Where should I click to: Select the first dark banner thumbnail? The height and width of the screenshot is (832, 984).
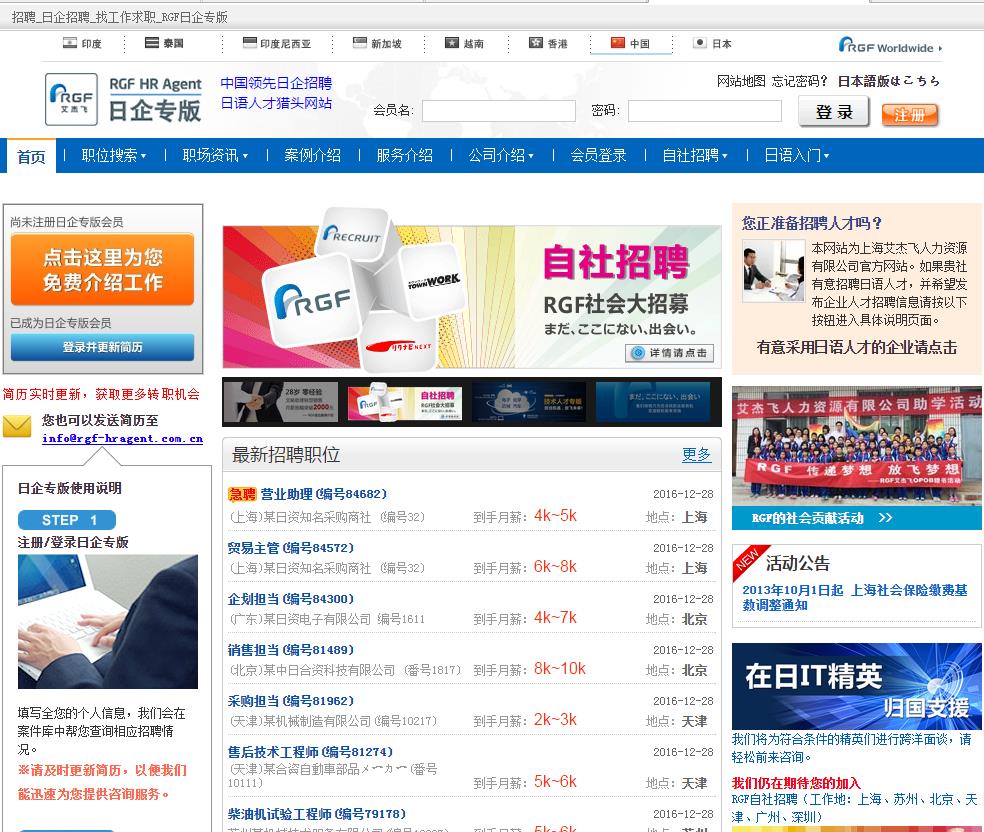(281, 402)
